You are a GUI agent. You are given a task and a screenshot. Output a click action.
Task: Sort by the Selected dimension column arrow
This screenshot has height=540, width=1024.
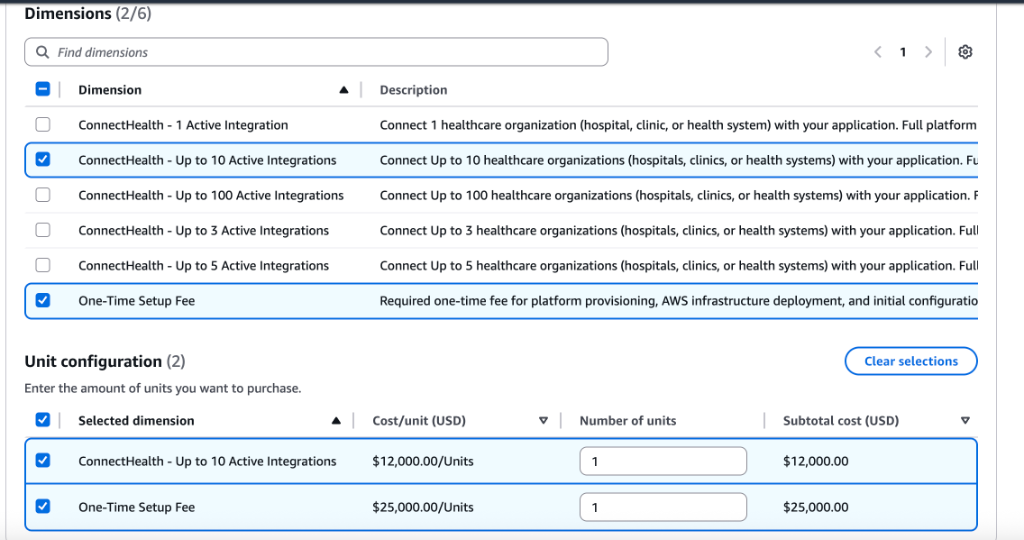coord(336,421)
